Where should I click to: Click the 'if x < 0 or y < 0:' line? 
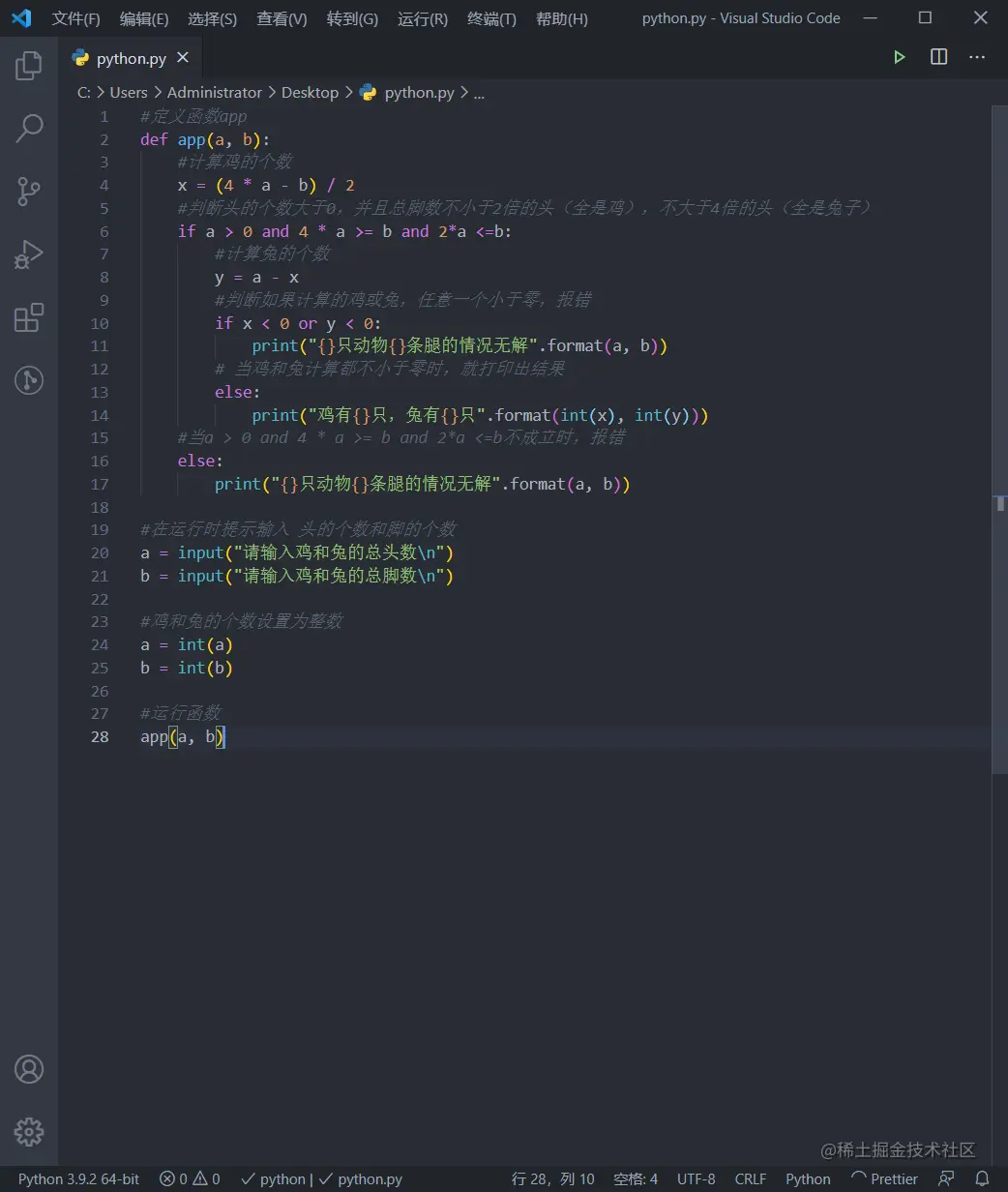[x=298, y=323]
